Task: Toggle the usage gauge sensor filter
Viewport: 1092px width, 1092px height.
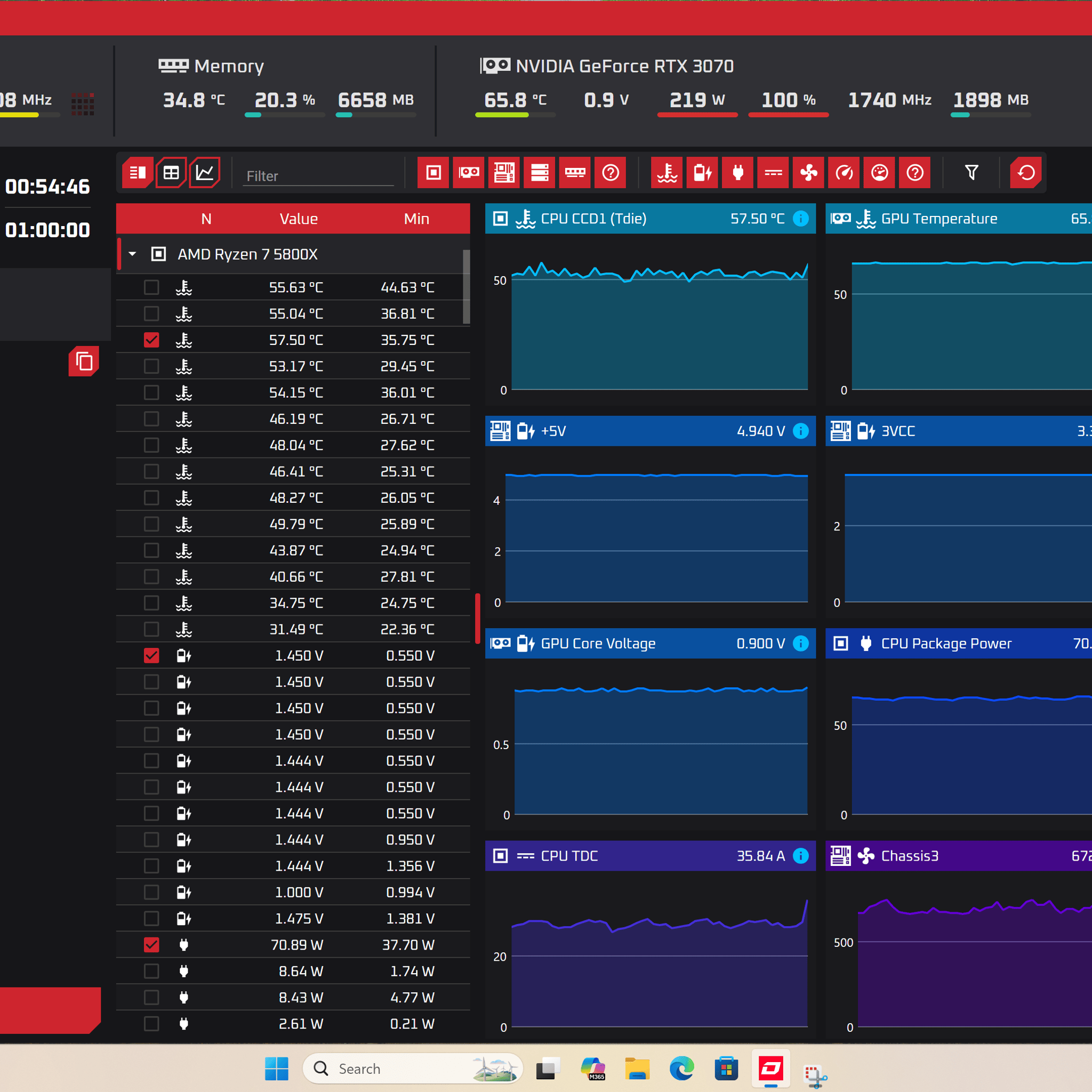Action: (x=879, y=172)
